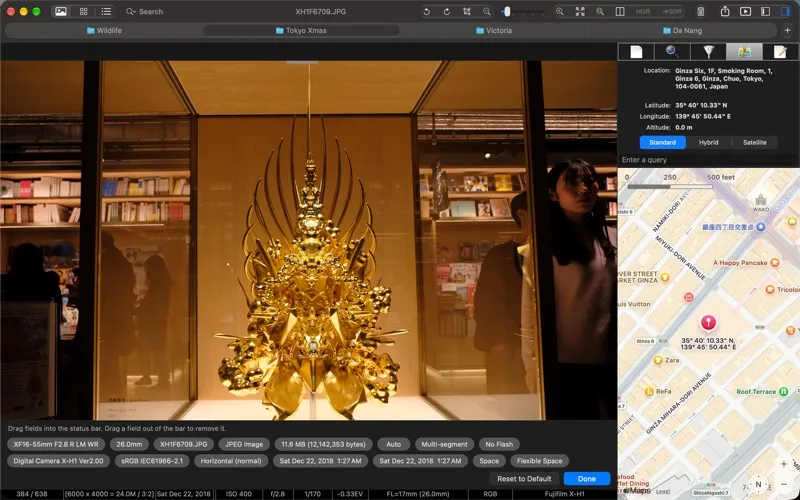Click Reset to Default button

524,479
